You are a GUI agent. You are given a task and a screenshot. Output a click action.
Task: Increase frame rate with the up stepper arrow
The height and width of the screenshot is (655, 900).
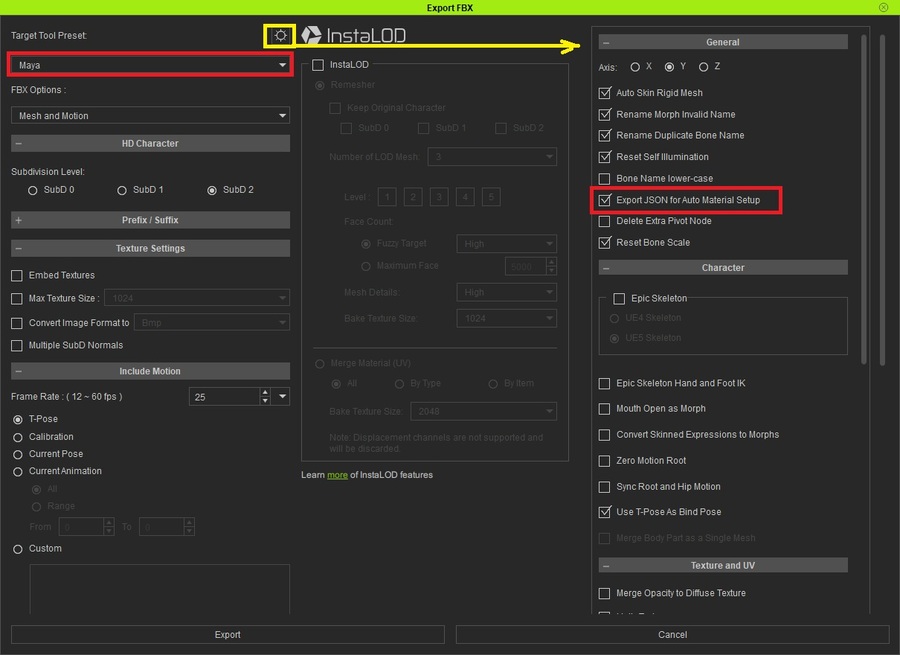265,393
